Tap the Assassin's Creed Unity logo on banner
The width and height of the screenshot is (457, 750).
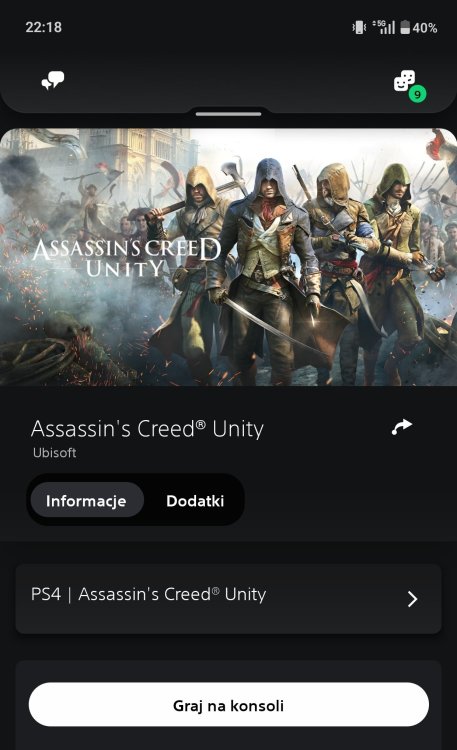pyautogui.click(x=127, y=257)
